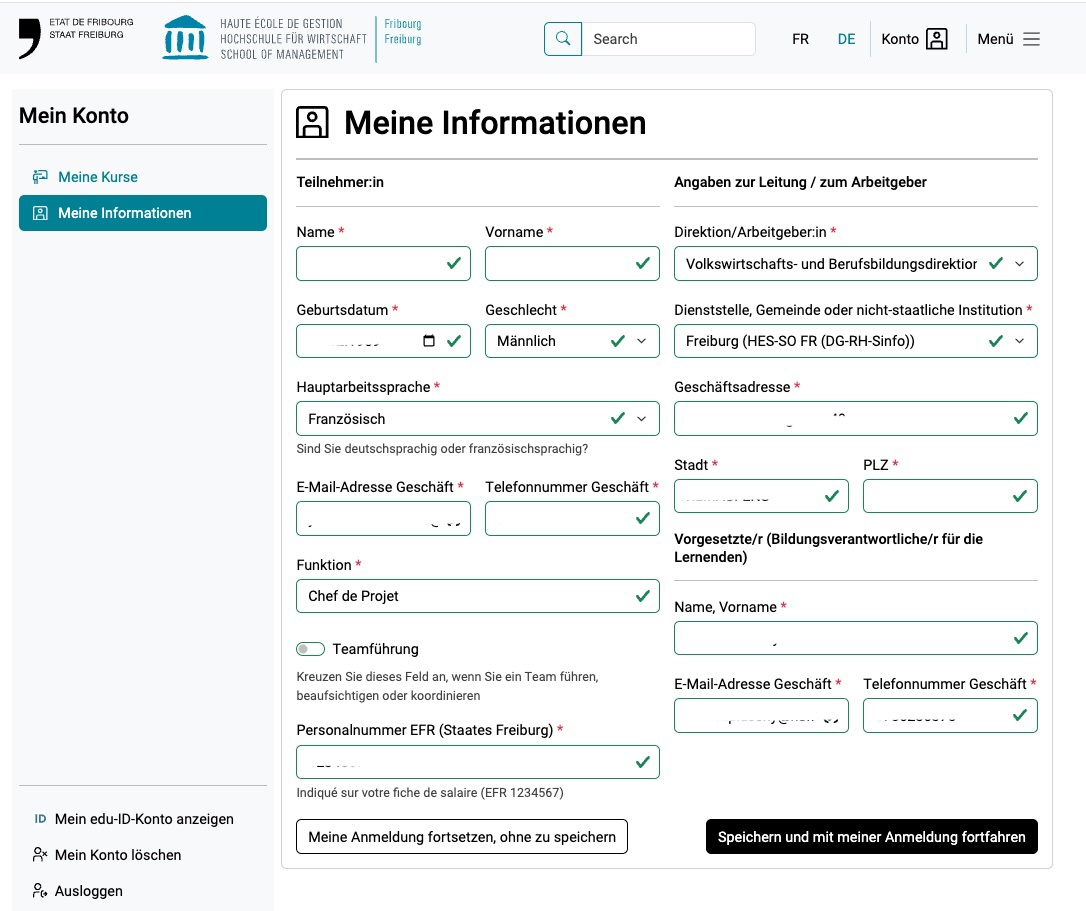Toggle the Teamführung switch
1086x911 pixels.
pyautogui.click(x=311, y=649)
